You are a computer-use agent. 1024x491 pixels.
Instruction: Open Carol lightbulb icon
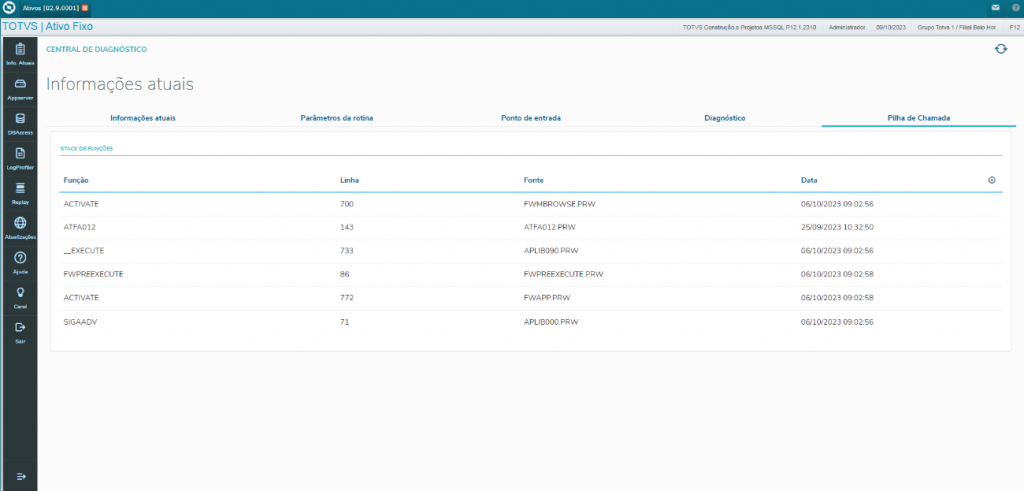coord(20,292)
